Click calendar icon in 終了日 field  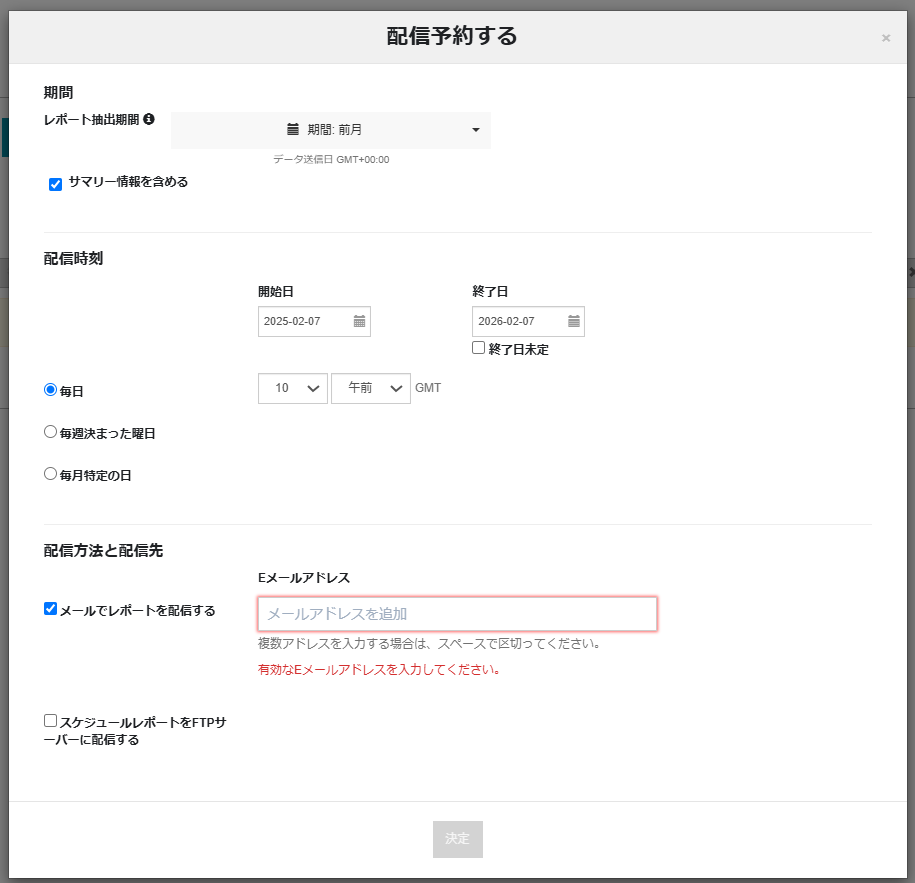[x=573, y=321]
